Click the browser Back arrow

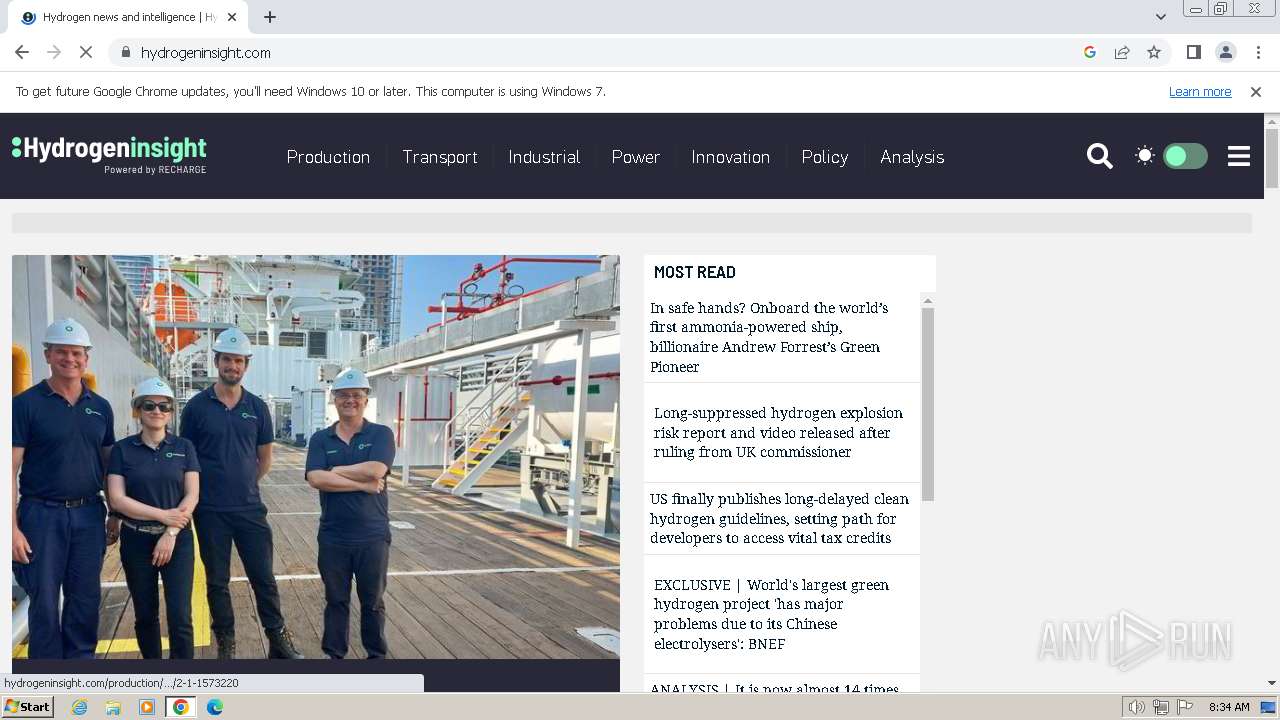(22, 52)
